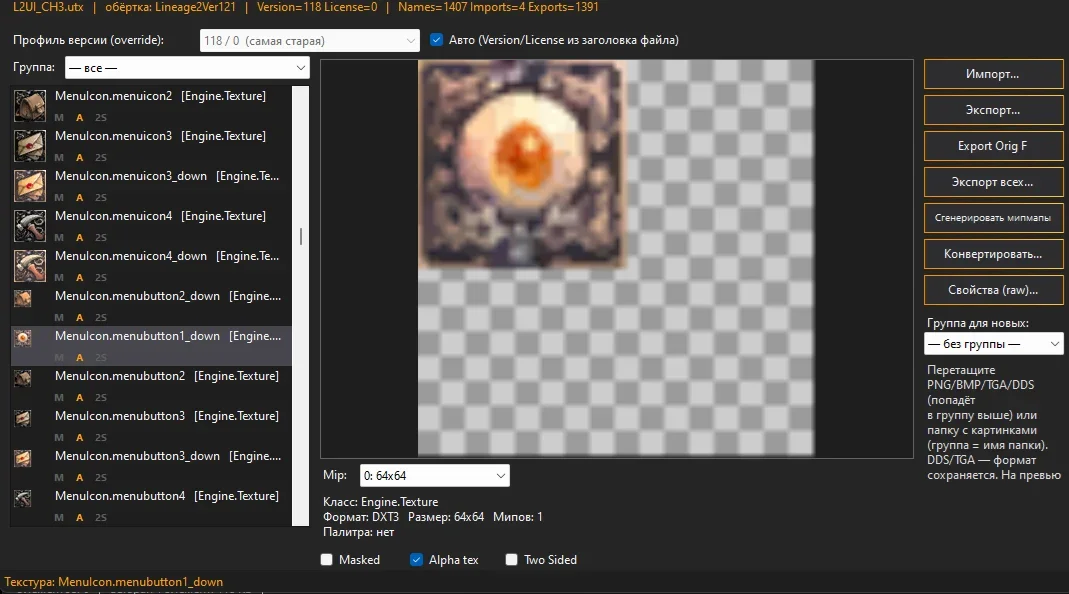Click the MenuIcon.menuicon4 hammer thumbnail
The width and height of the screenshot is (1069, 594).
coord(30,226)
